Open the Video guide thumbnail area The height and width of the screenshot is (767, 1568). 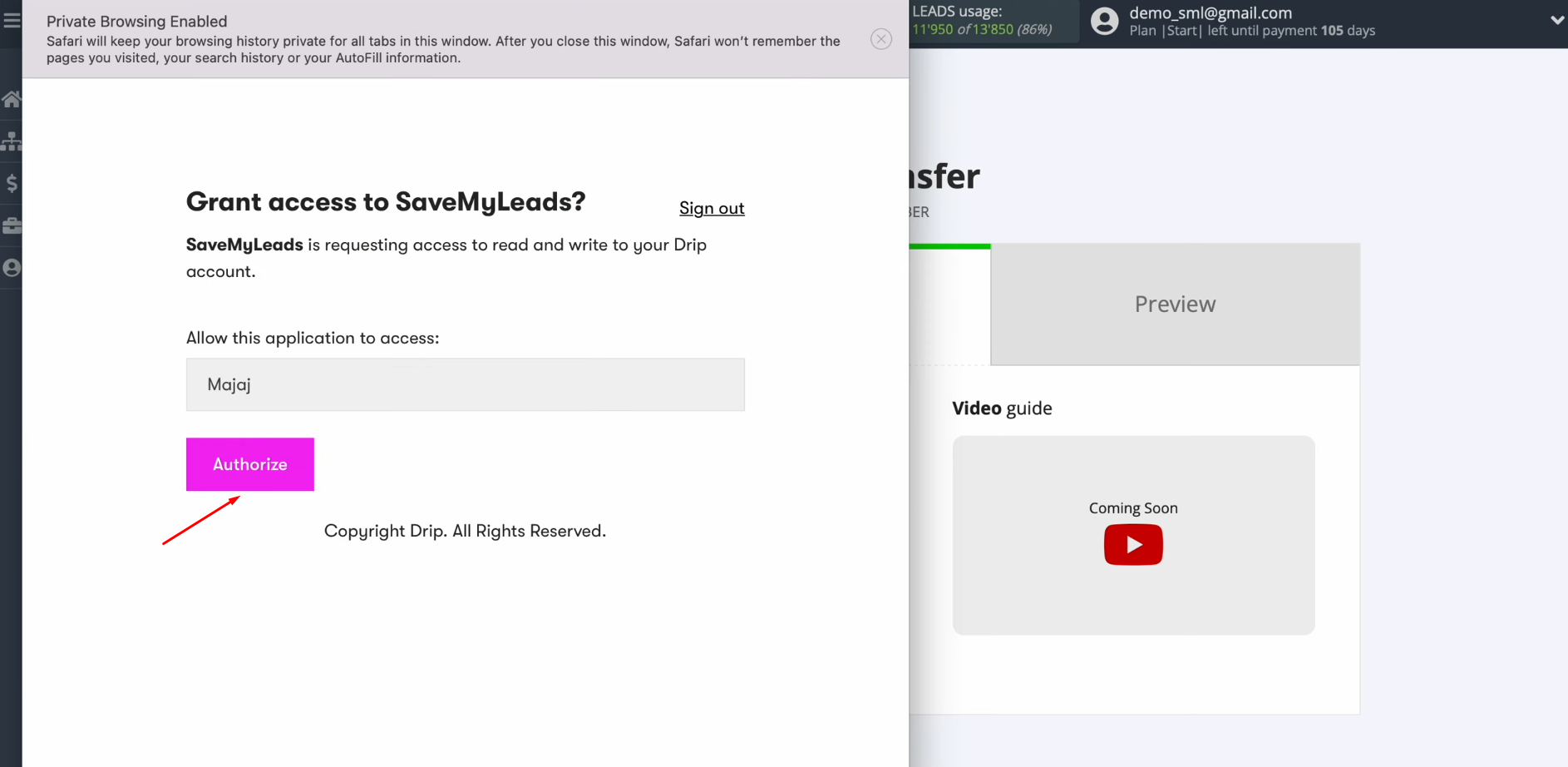[1134, 536]
